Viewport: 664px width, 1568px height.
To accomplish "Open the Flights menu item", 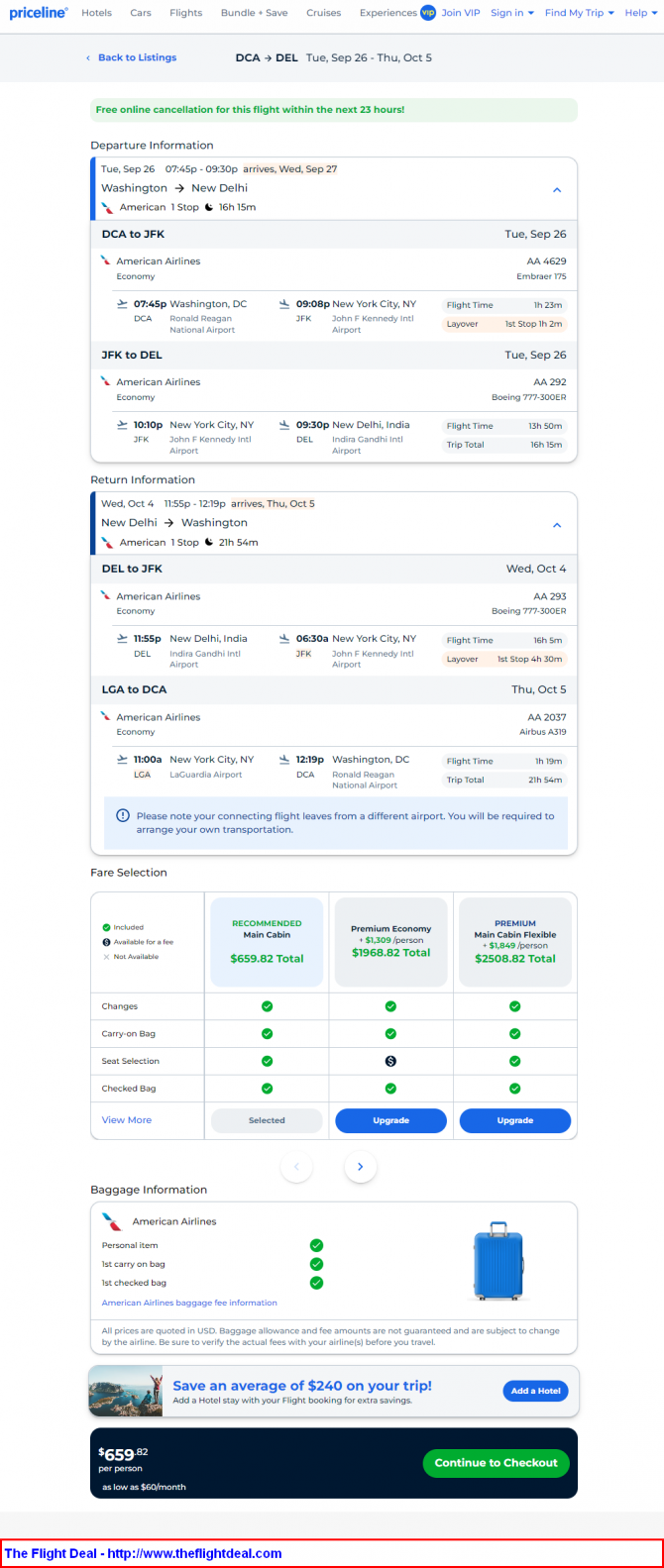I will (186, 13).
